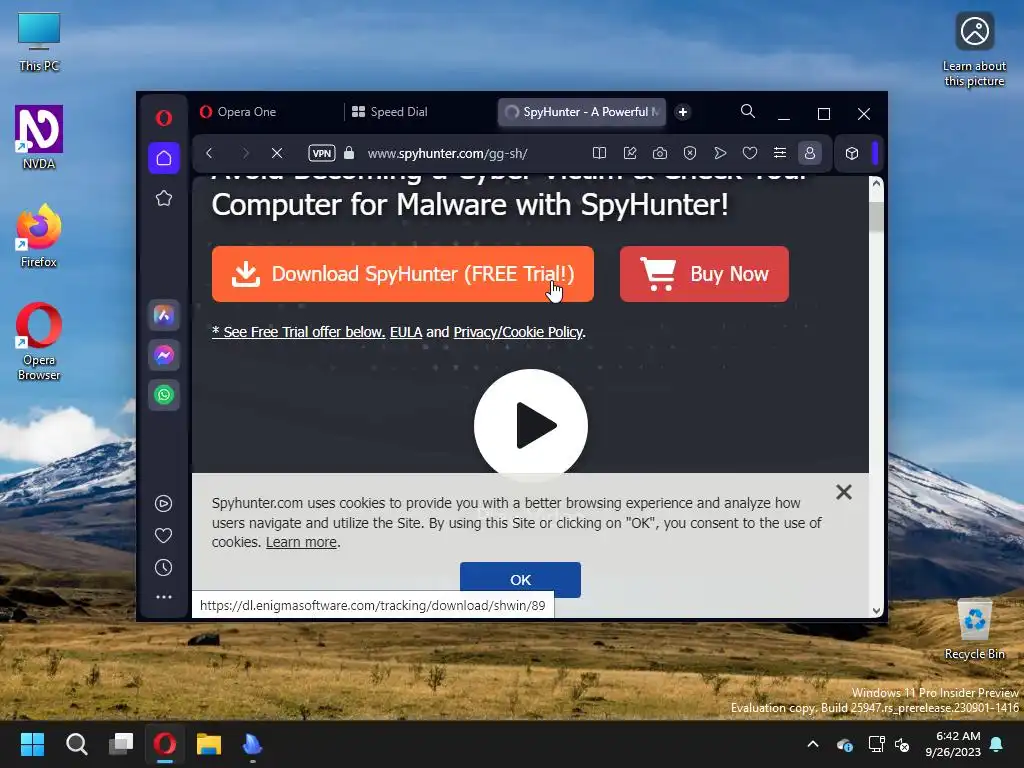
Task: Open the Player icon in sidebar
Action: (x=163, y=504)
